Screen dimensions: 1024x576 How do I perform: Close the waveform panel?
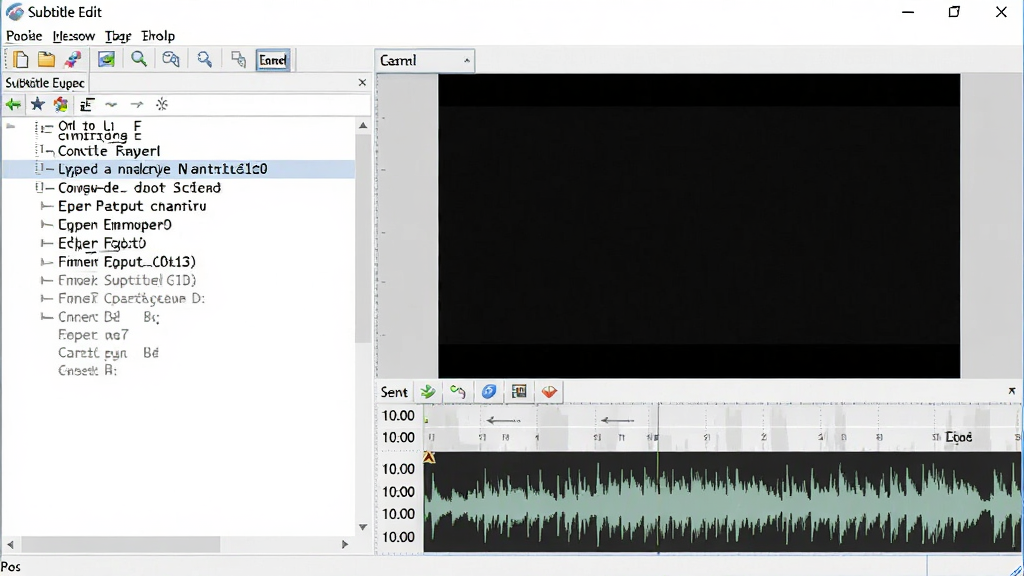(1012, 391)
